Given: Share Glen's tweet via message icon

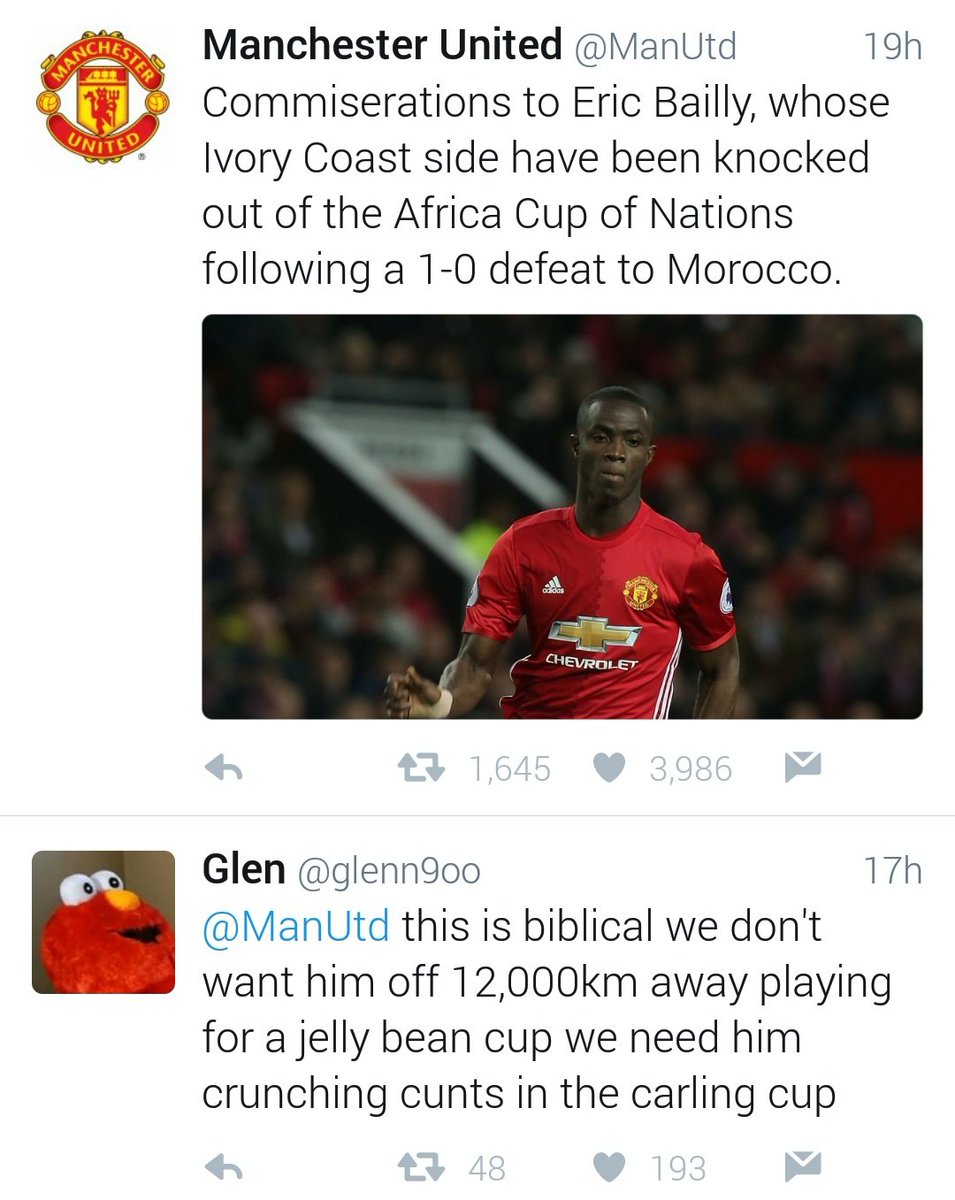Looking at the screenshot, I should (x=802, y=1166).
